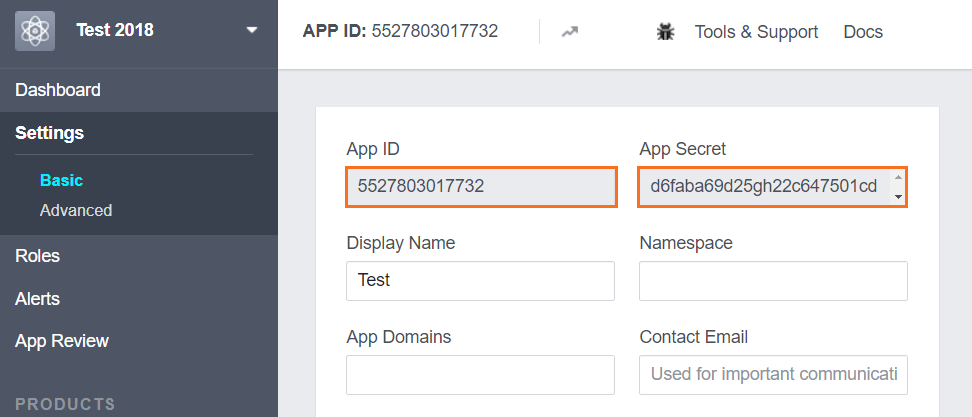Click the Test 2018 app name
The image size is (972, 417).
[x=115, y=30]
